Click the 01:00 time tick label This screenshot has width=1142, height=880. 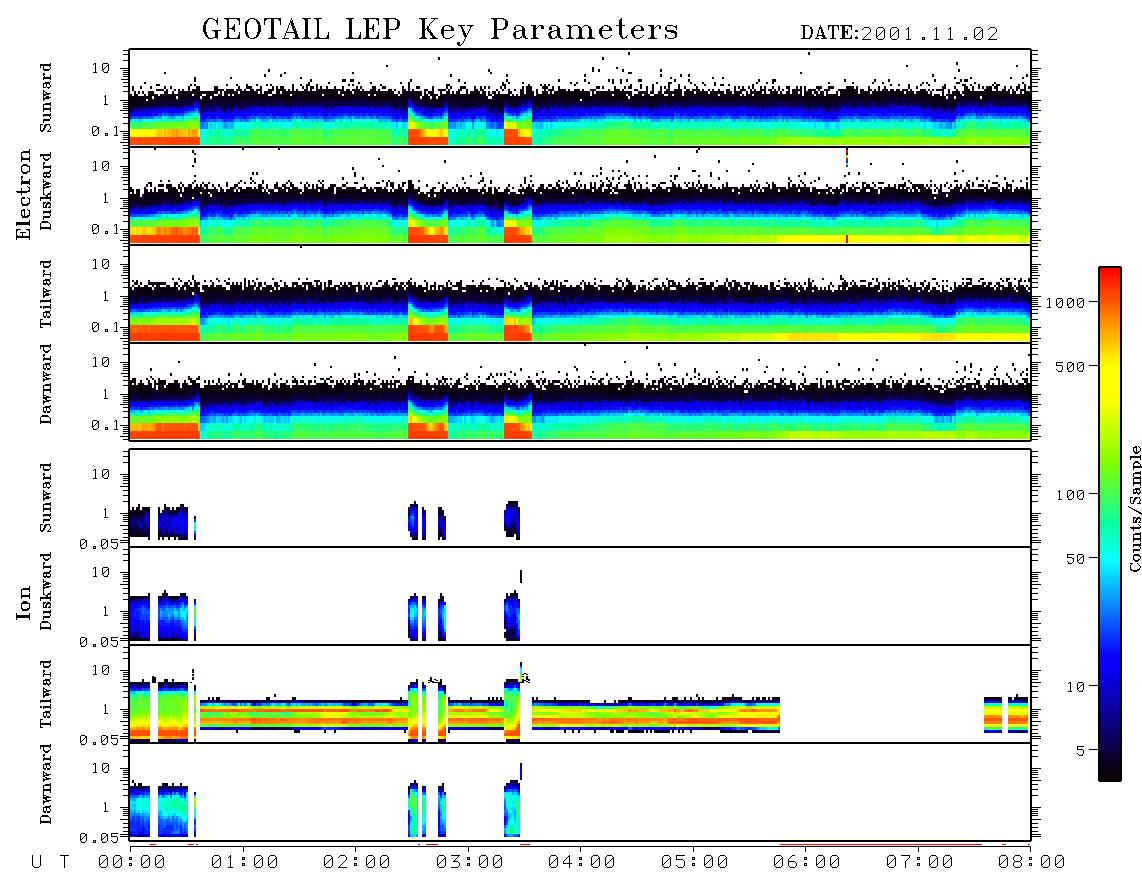[x=245, y=863]
